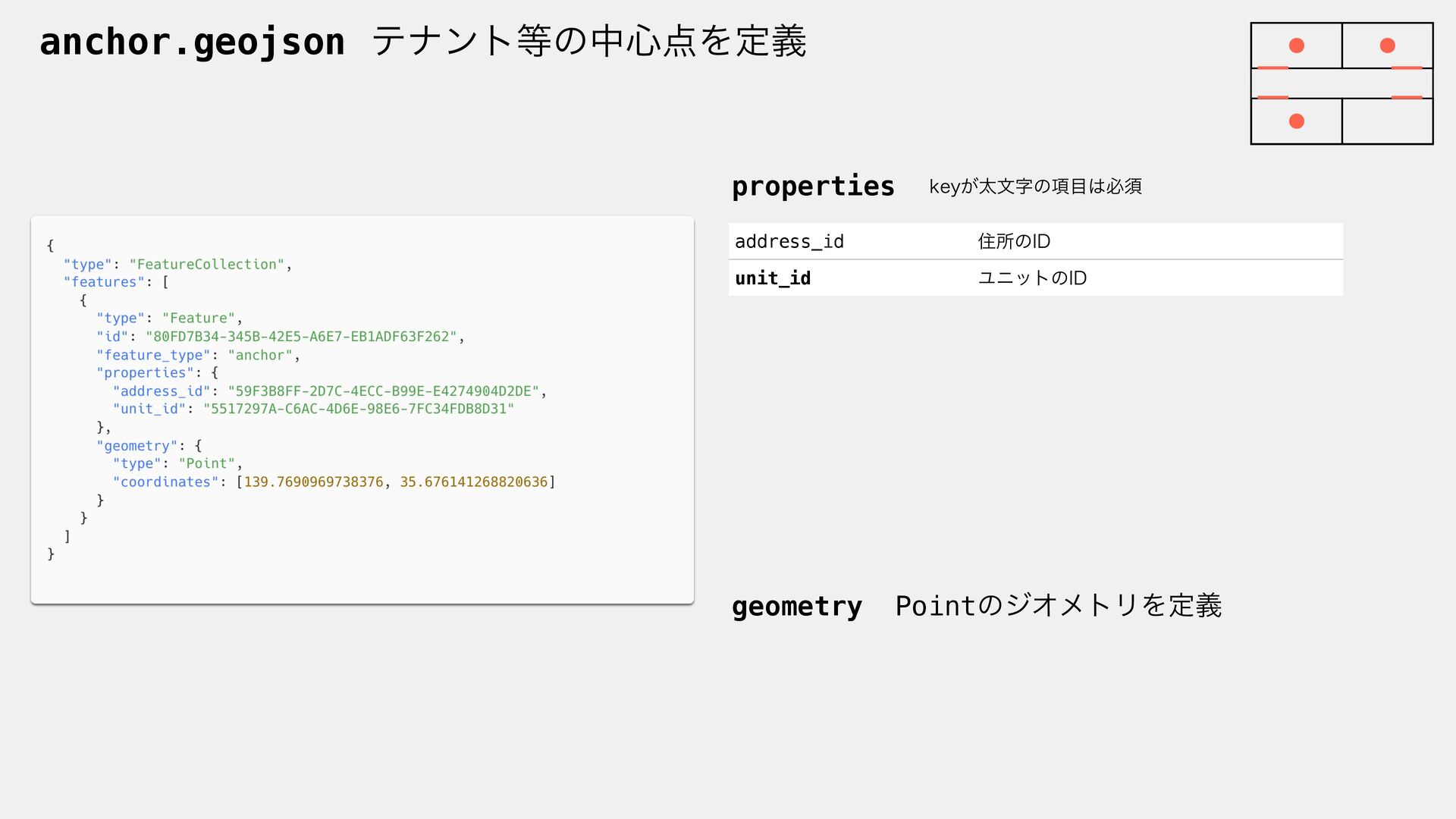Click the geometry heading
Image resolution: width=1456 pixels, height=819 pixels.
(x=797, y=607)
